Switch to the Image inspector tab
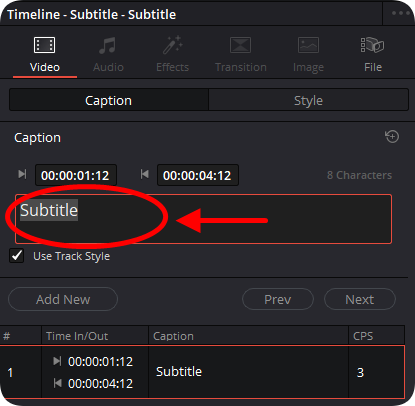This screenshot has height=406, width=415. tap(308, 54)
